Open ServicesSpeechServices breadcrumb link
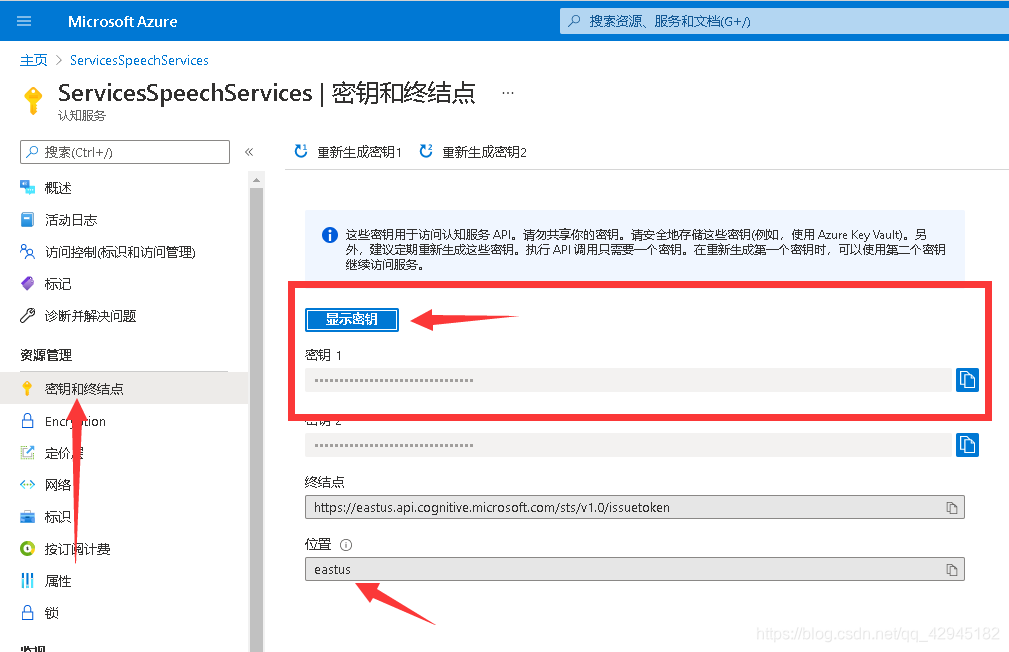Viewport: 1009px width, 652px height. [x=139, y=60]
